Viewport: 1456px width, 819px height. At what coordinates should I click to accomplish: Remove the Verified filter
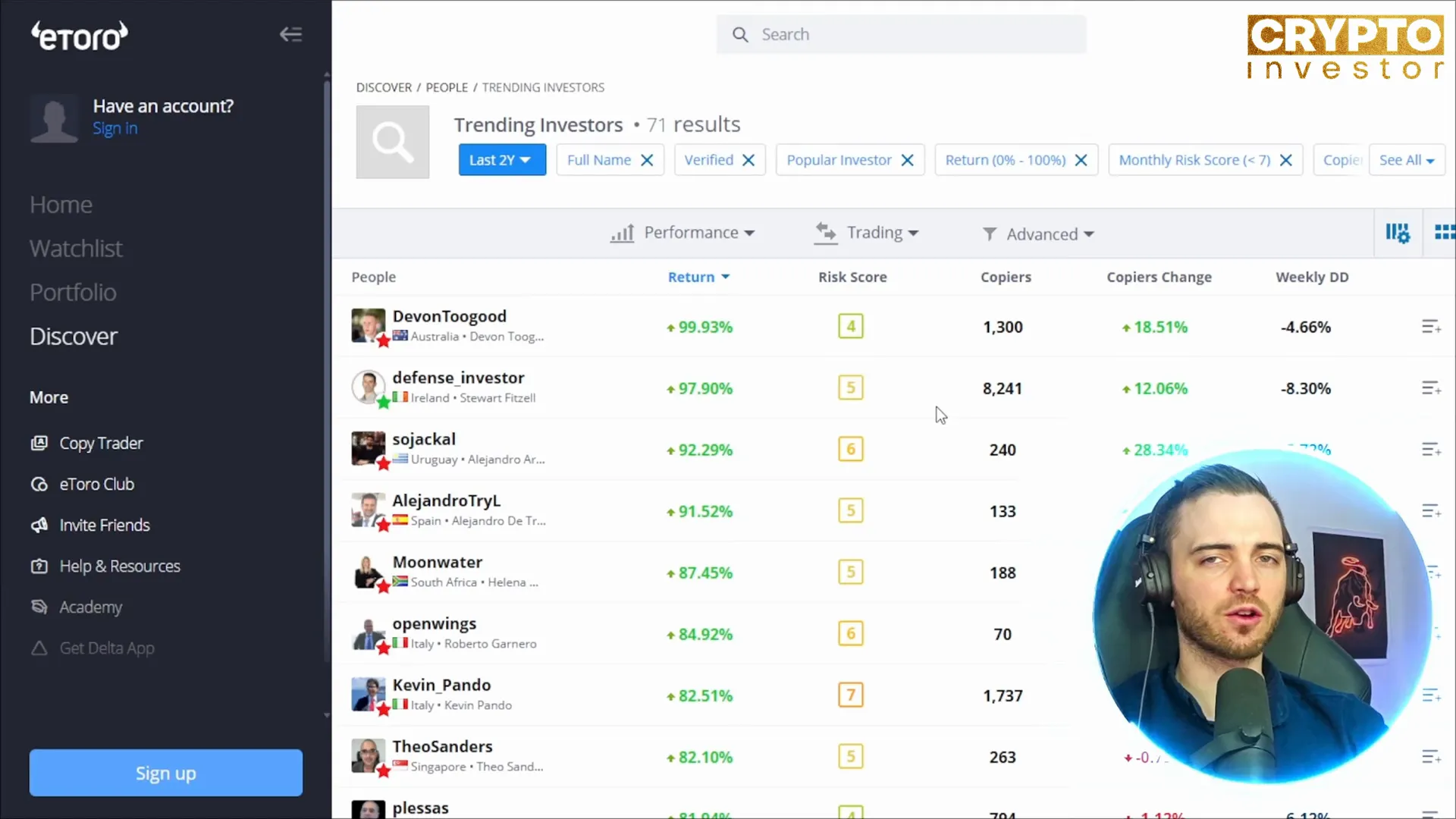tap(748, 160)
